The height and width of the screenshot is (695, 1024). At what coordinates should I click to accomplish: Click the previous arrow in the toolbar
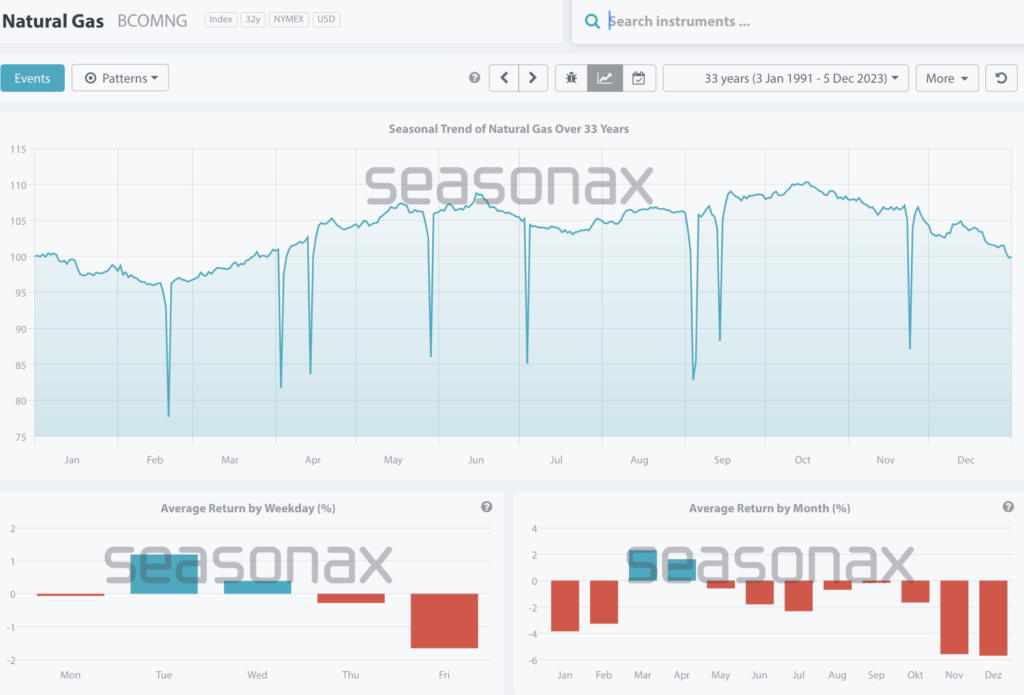tap(504, 78)
